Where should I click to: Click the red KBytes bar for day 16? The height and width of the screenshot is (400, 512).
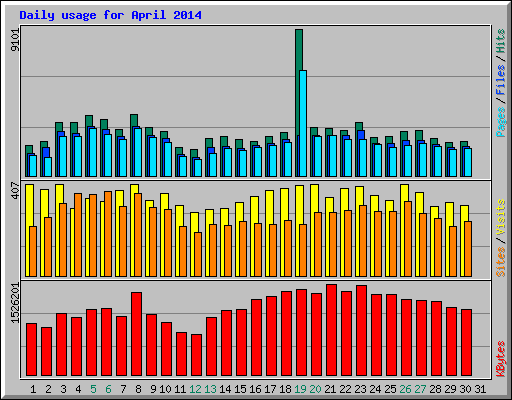click(256, 337)
